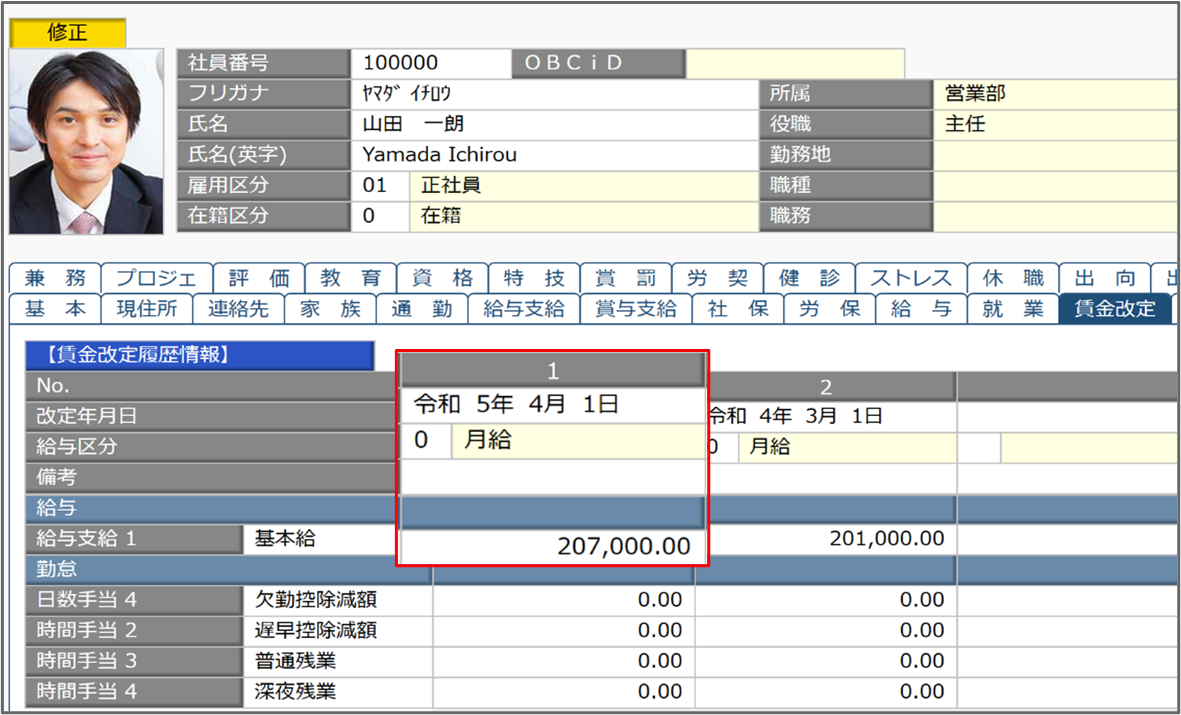Click the 役職 value 主任
Image resolution: width=1181 pixels, height=715 pixels.
tap(1057, 124)
